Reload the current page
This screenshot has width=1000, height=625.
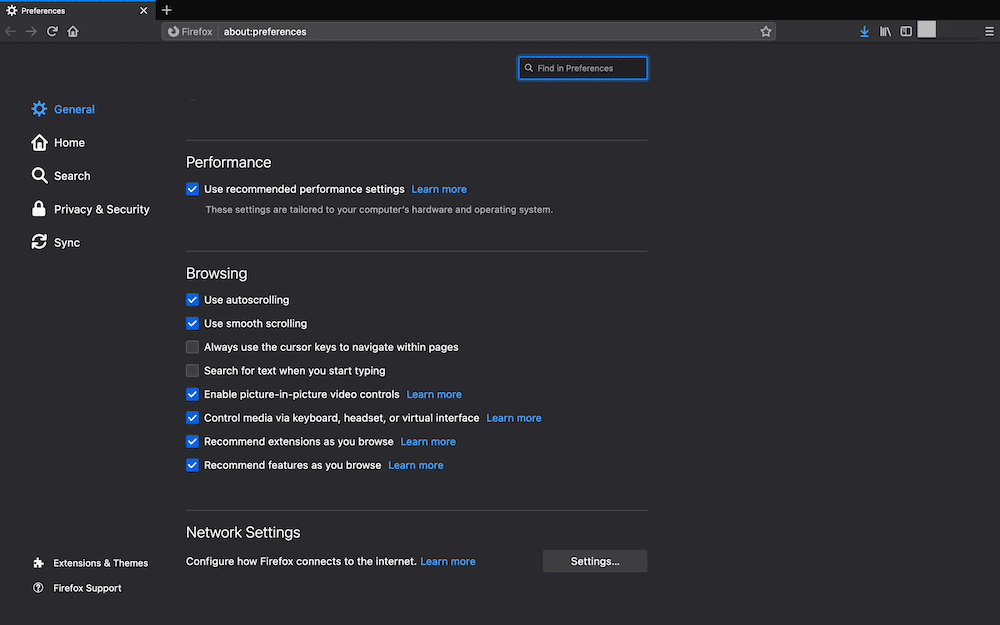tap(52, 31)
